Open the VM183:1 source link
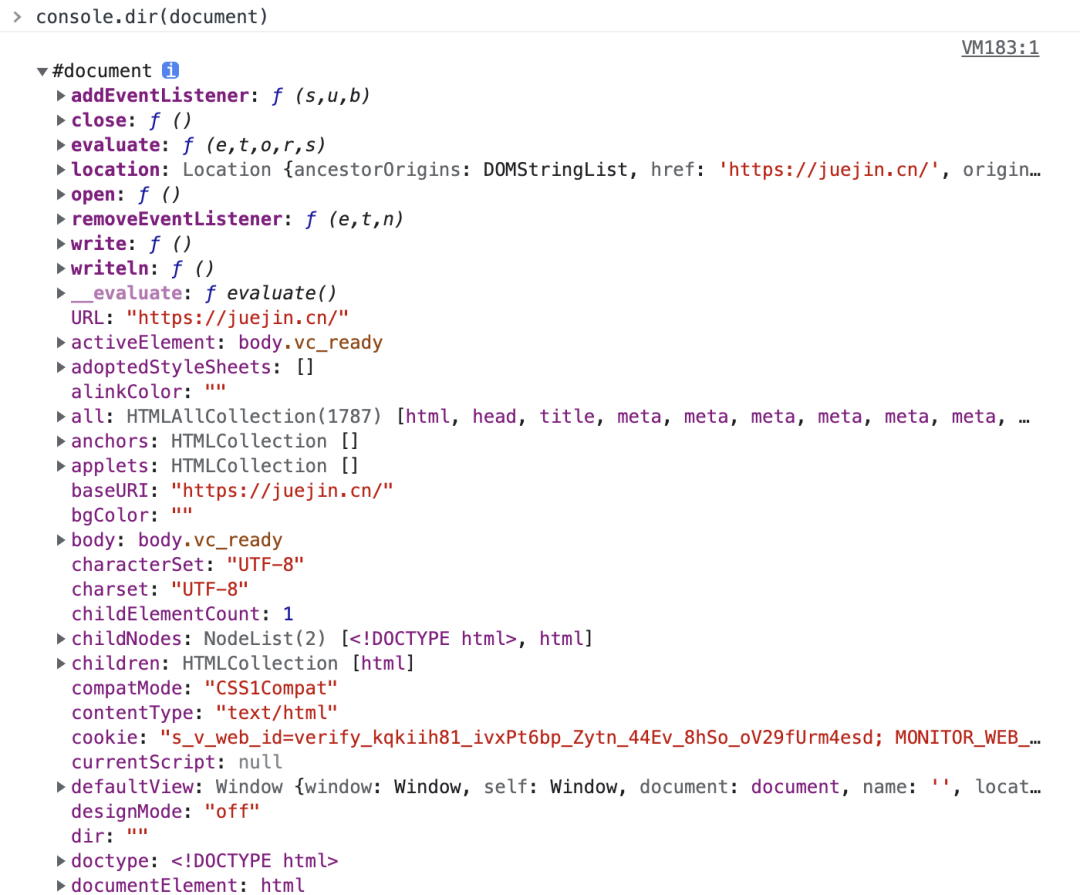The height and width of the screenshot is (895, 1080). [x=999, y=48]
